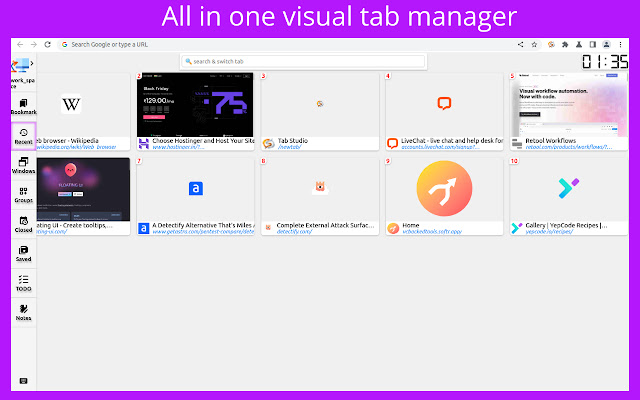The image size is (640, 400).
Task: Open the Retool Workflows thumbnail
Action: pos(569,105)
